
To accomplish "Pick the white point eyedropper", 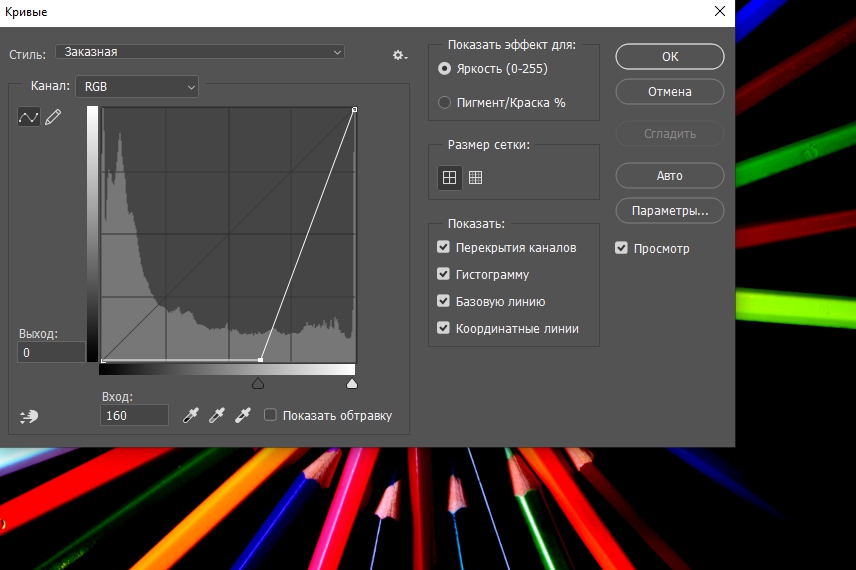I will [x=242, y=415].
